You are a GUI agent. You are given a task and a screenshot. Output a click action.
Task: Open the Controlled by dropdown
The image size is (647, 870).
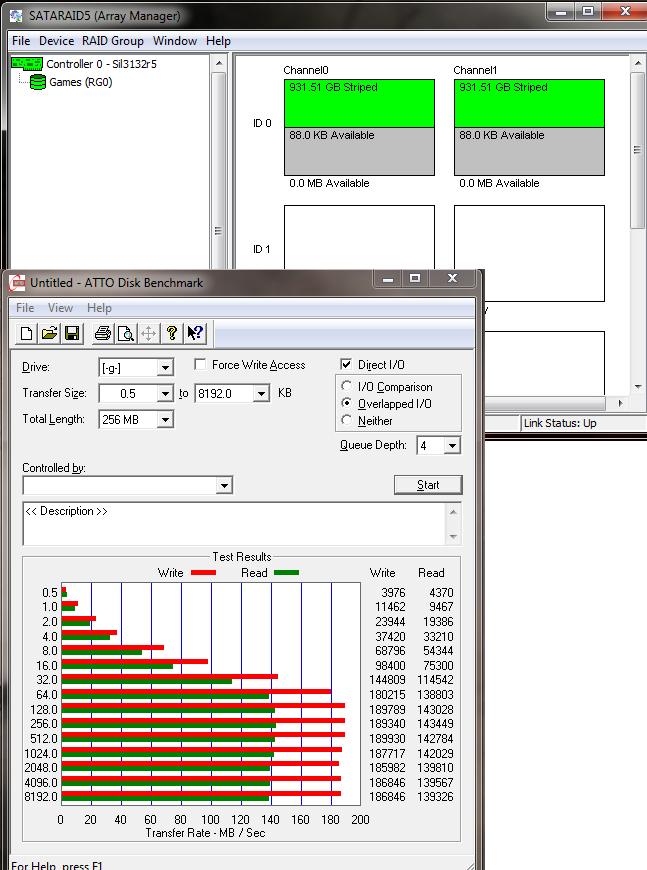pyautogui.click(x=224, y=486)
